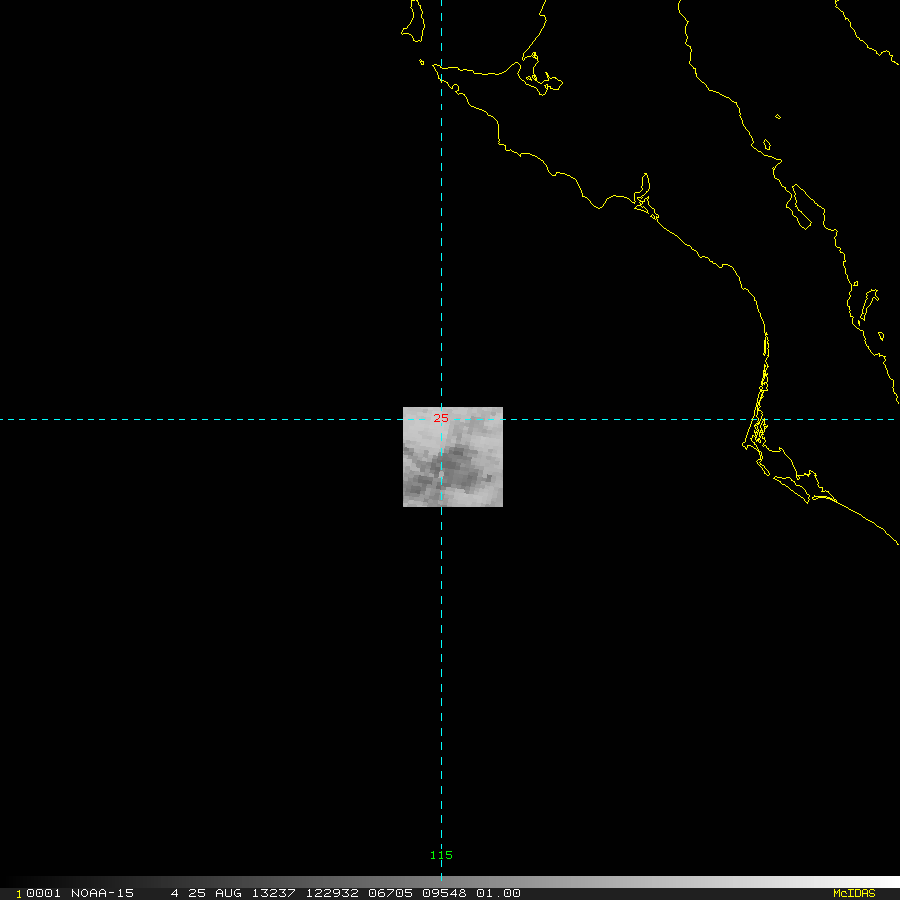The height and width of the screenshot is (900, 900).
Task: Click the 06705 value in status line
Action: [x=390, y=893]
